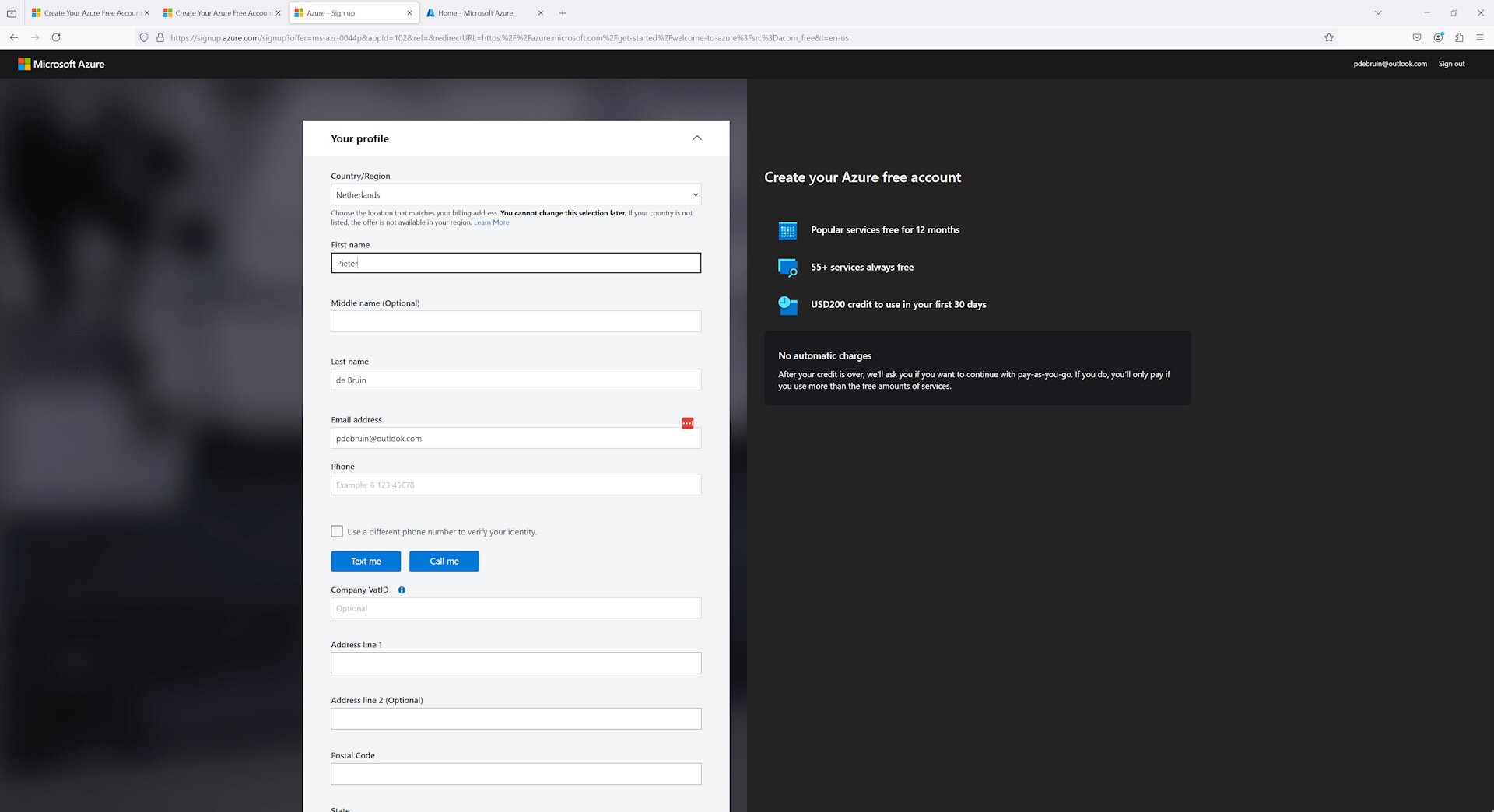Open the Learn More link
Viewport: 1494px width, 812px height.
click(x=491, y=222)
